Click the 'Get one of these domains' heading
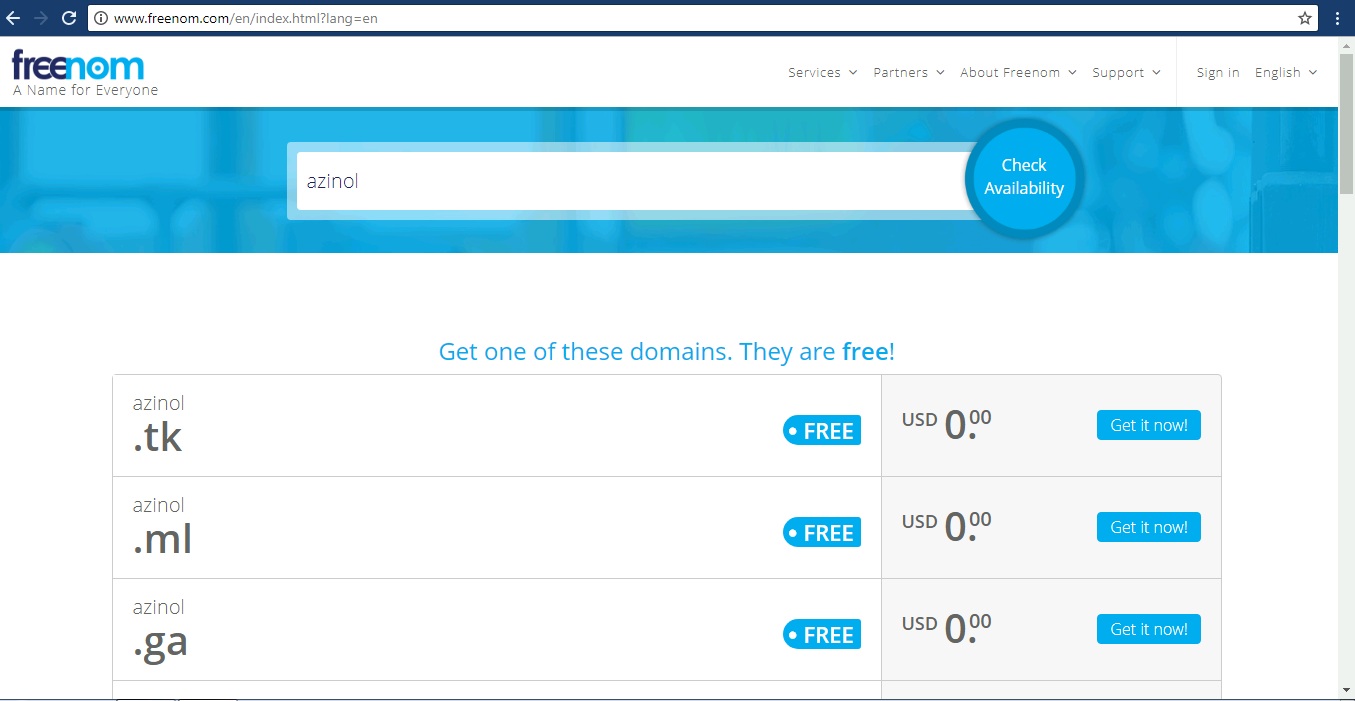The height and width of the screenshot is (701, 1355). point(667,352)
